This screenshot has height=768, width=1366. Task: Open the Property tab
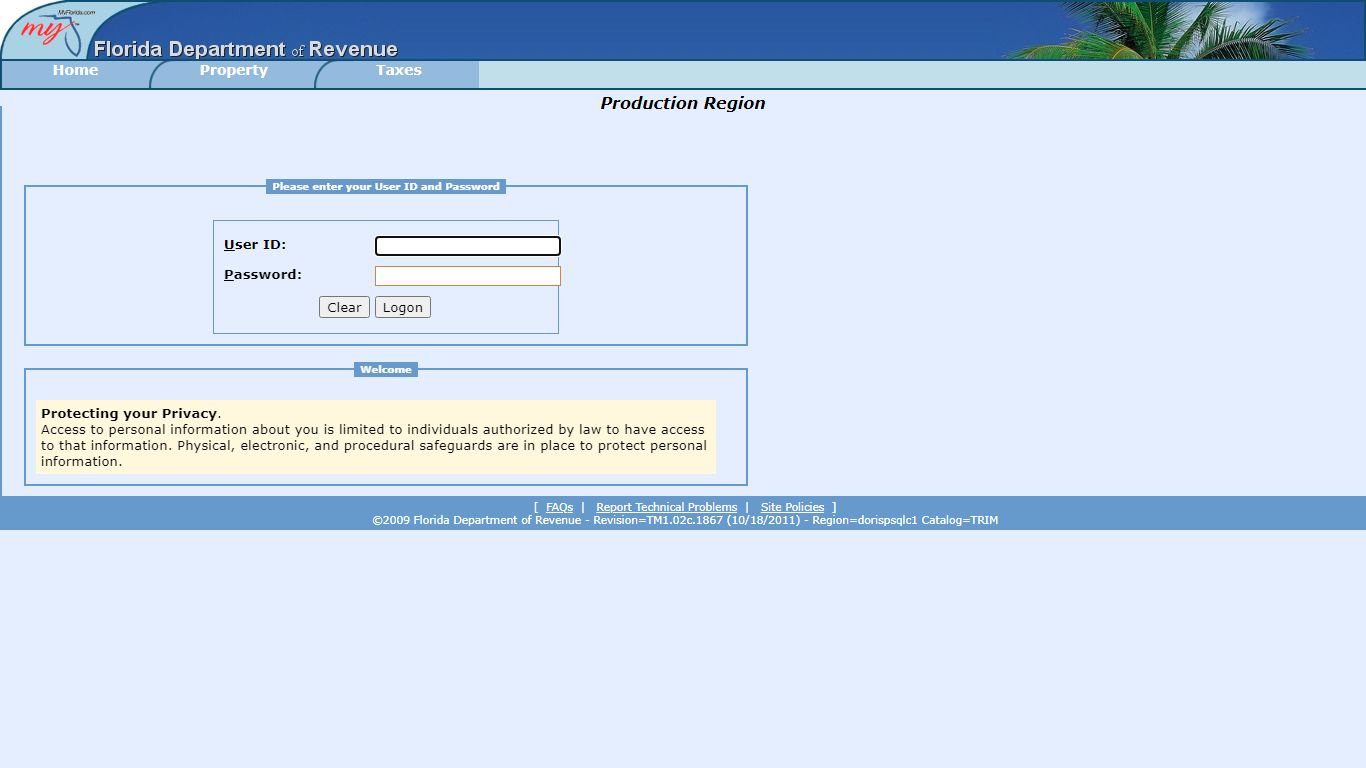[233, 71]
